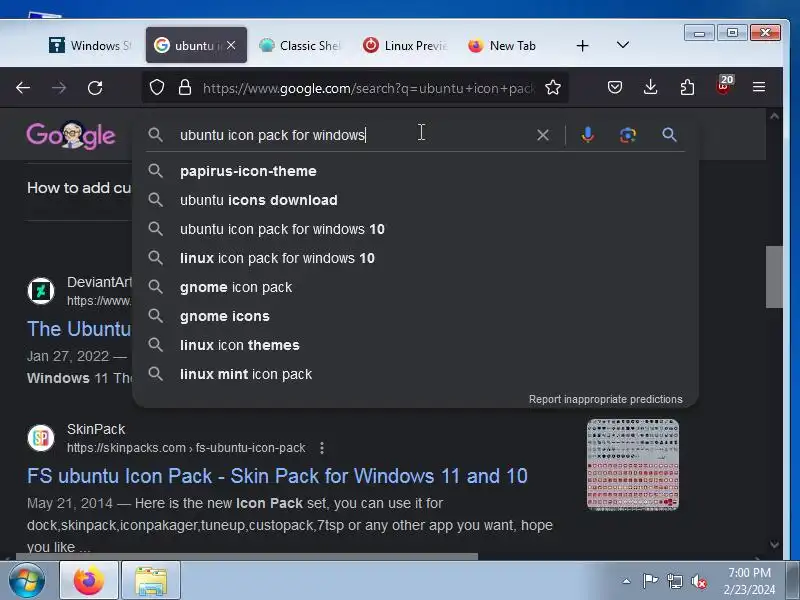800x600 pixels.
Task: Switch to the Linux Preview tab
Action: point(405,45)
